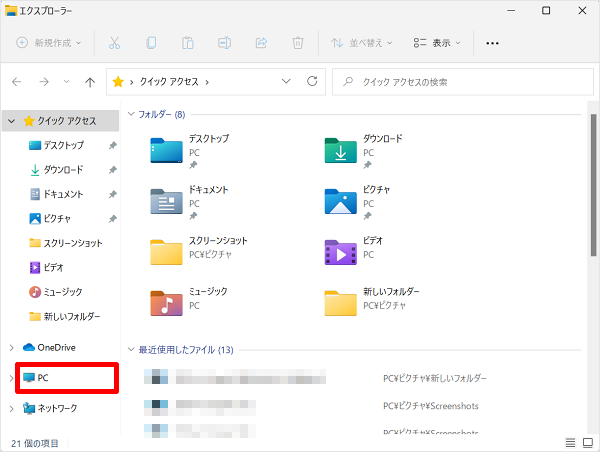Switch to large icons view in status bar

click(587, 442)
